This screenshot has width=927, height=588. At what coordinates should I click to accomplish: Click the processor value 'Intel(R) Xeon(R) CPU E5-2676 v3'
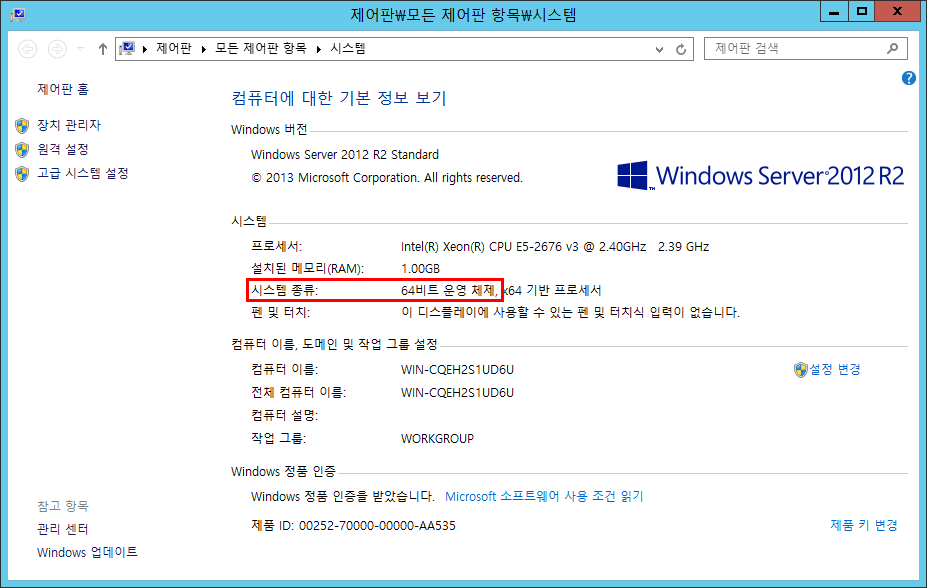pyautogui.click(x=490, y=247)
